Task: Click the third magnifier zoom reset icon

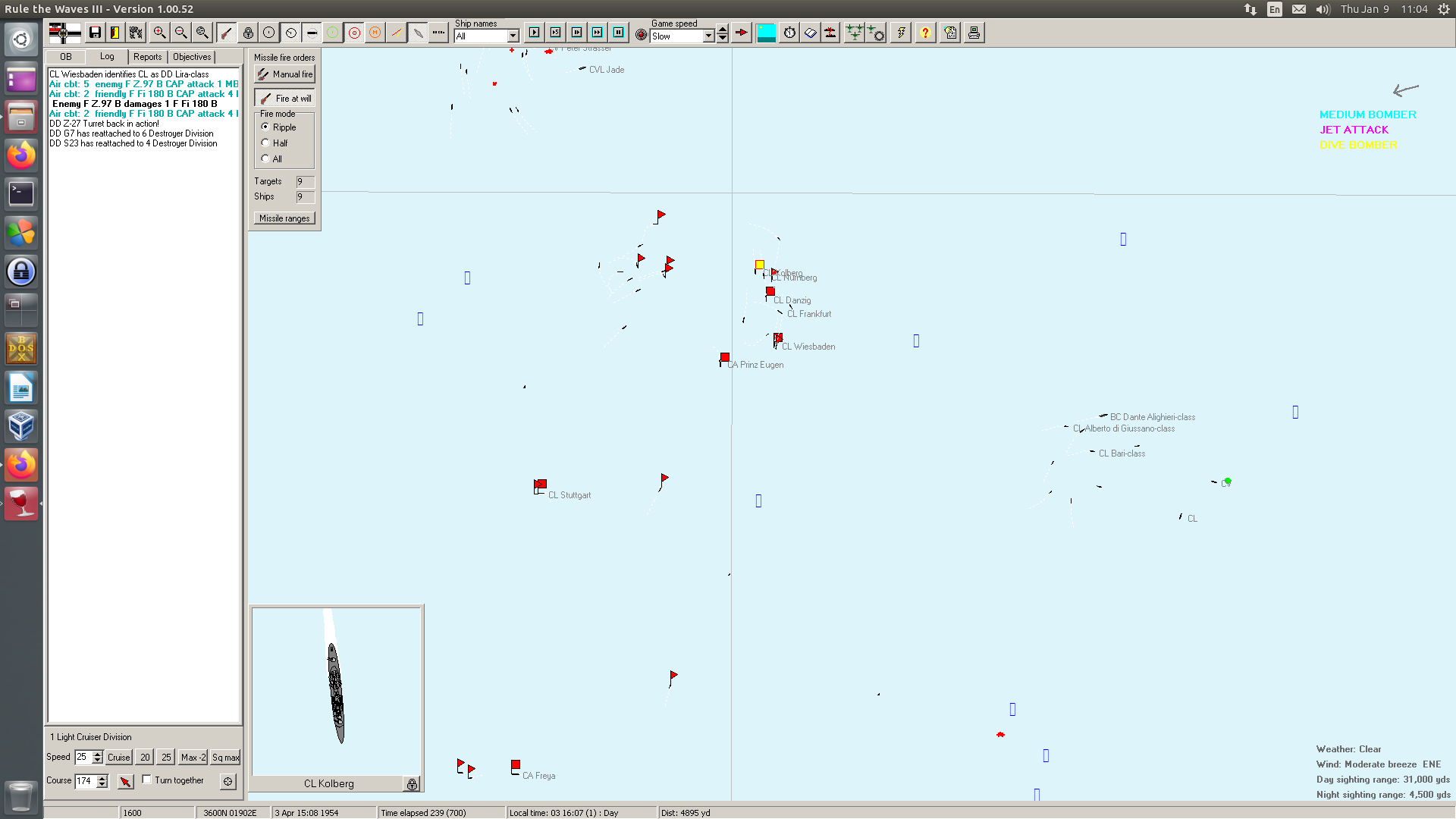Action: pyautogui.click(x=202, y=33)
